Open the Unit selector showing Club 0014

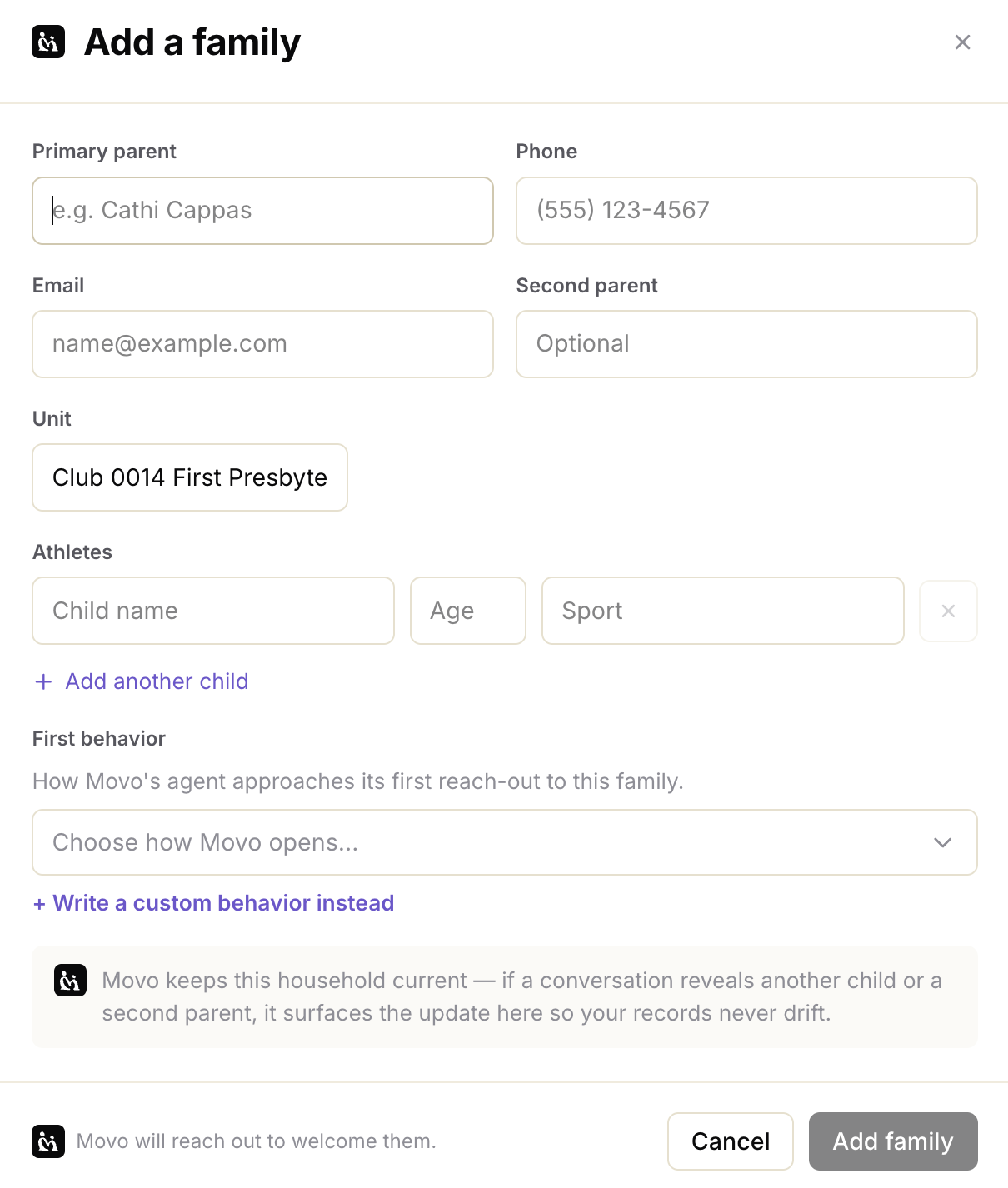click(190, 477)
